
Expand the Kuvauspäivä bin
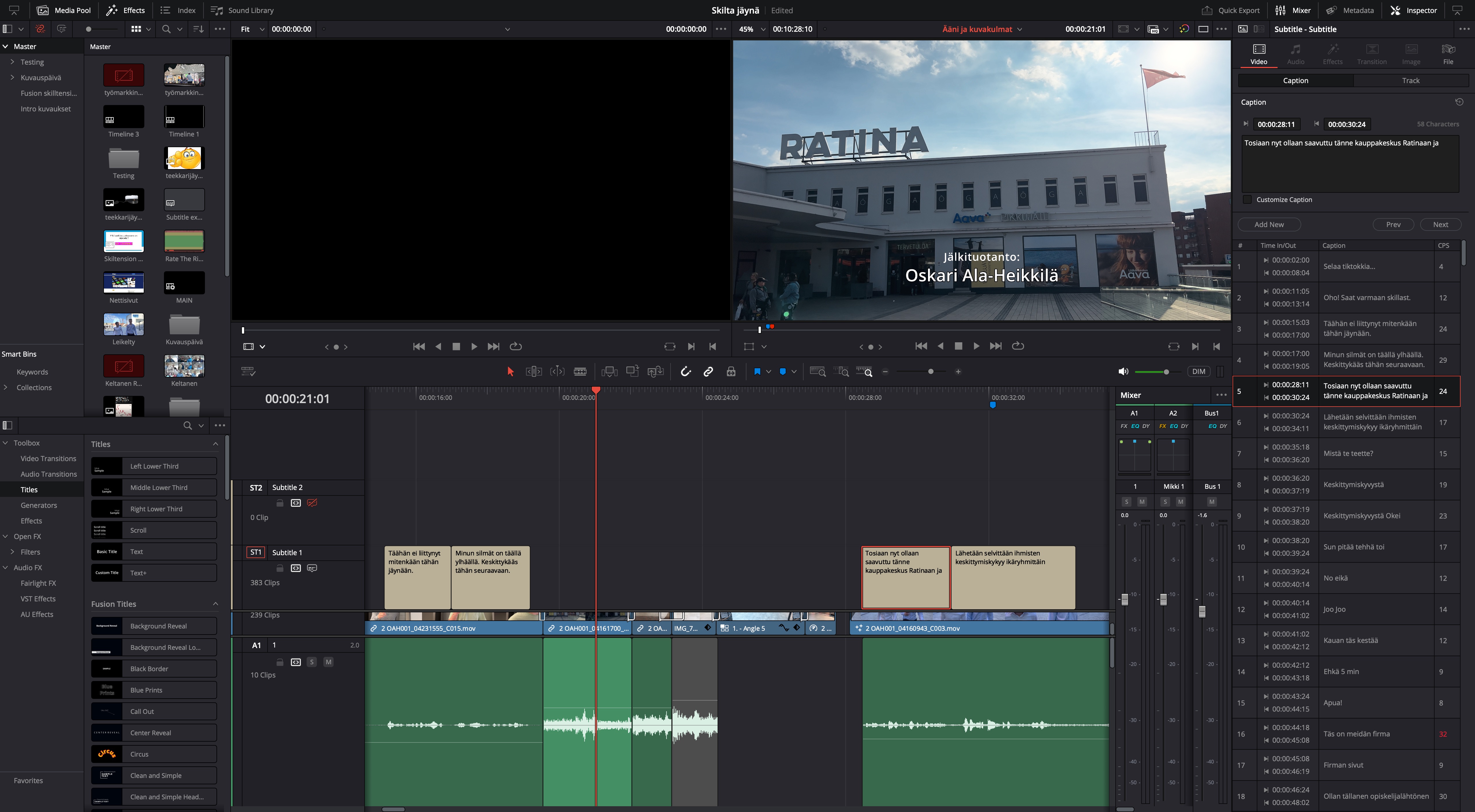(12, 78)
